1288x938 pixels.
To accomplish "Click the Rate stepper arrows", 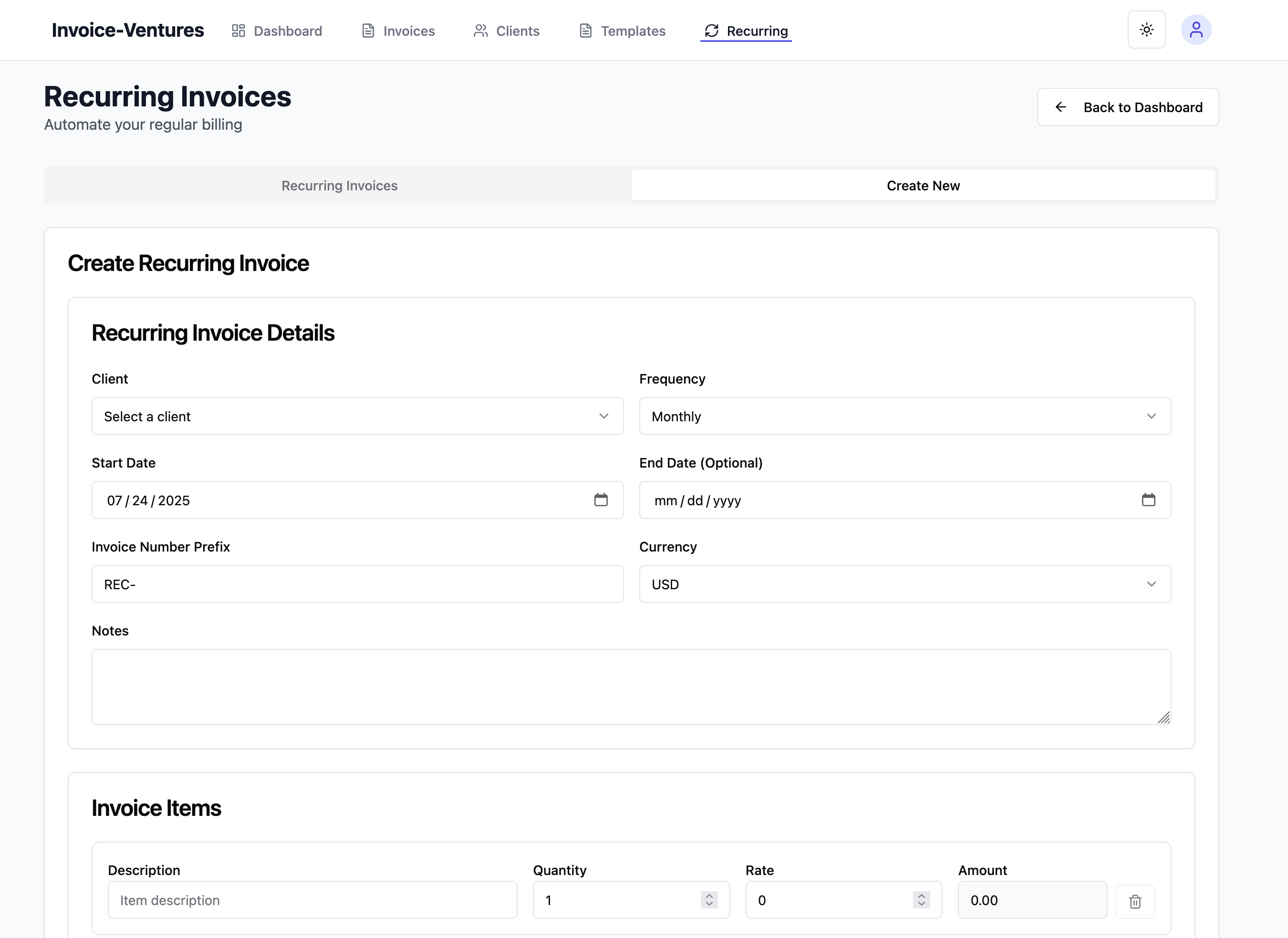I will (x=921, y=900).
